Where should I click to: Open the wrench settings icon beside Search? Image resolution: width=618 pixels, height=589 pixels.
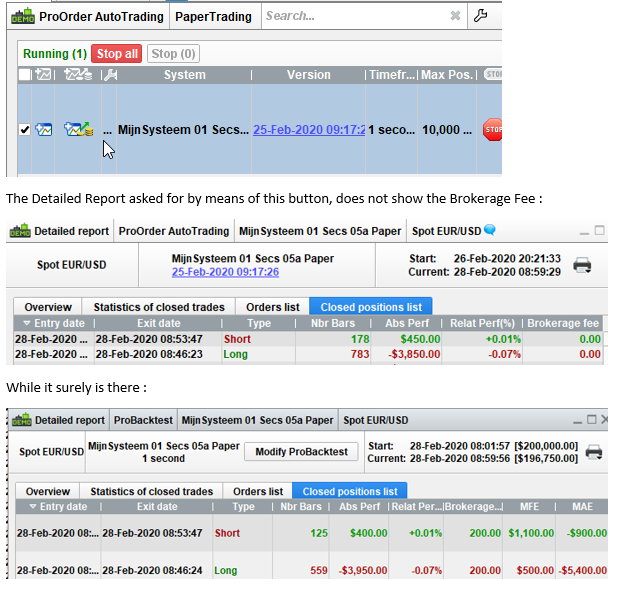pos(480,16)
